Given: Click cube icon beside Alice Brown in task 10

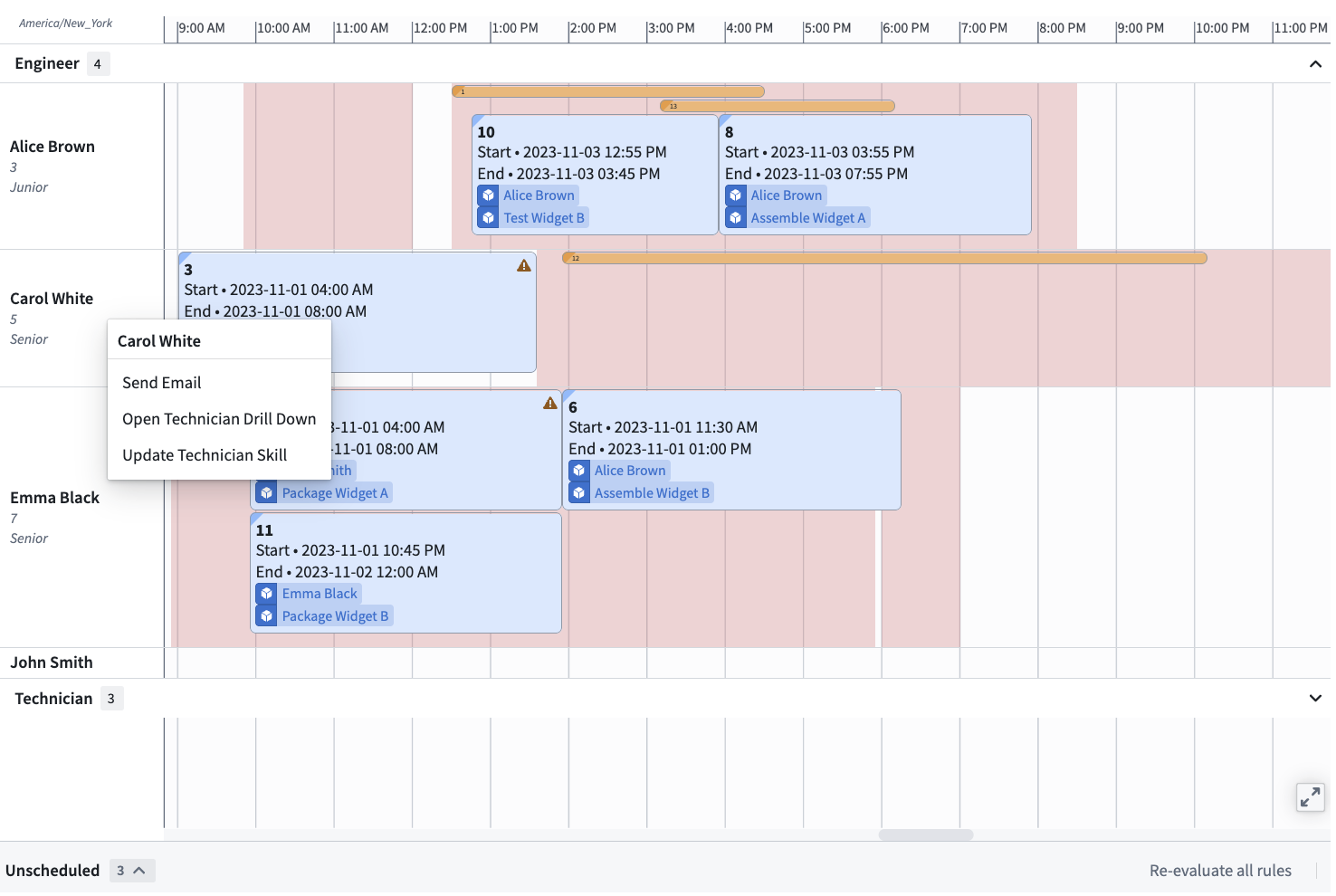Looking at the screenshot, I should [x=489, y=195].
